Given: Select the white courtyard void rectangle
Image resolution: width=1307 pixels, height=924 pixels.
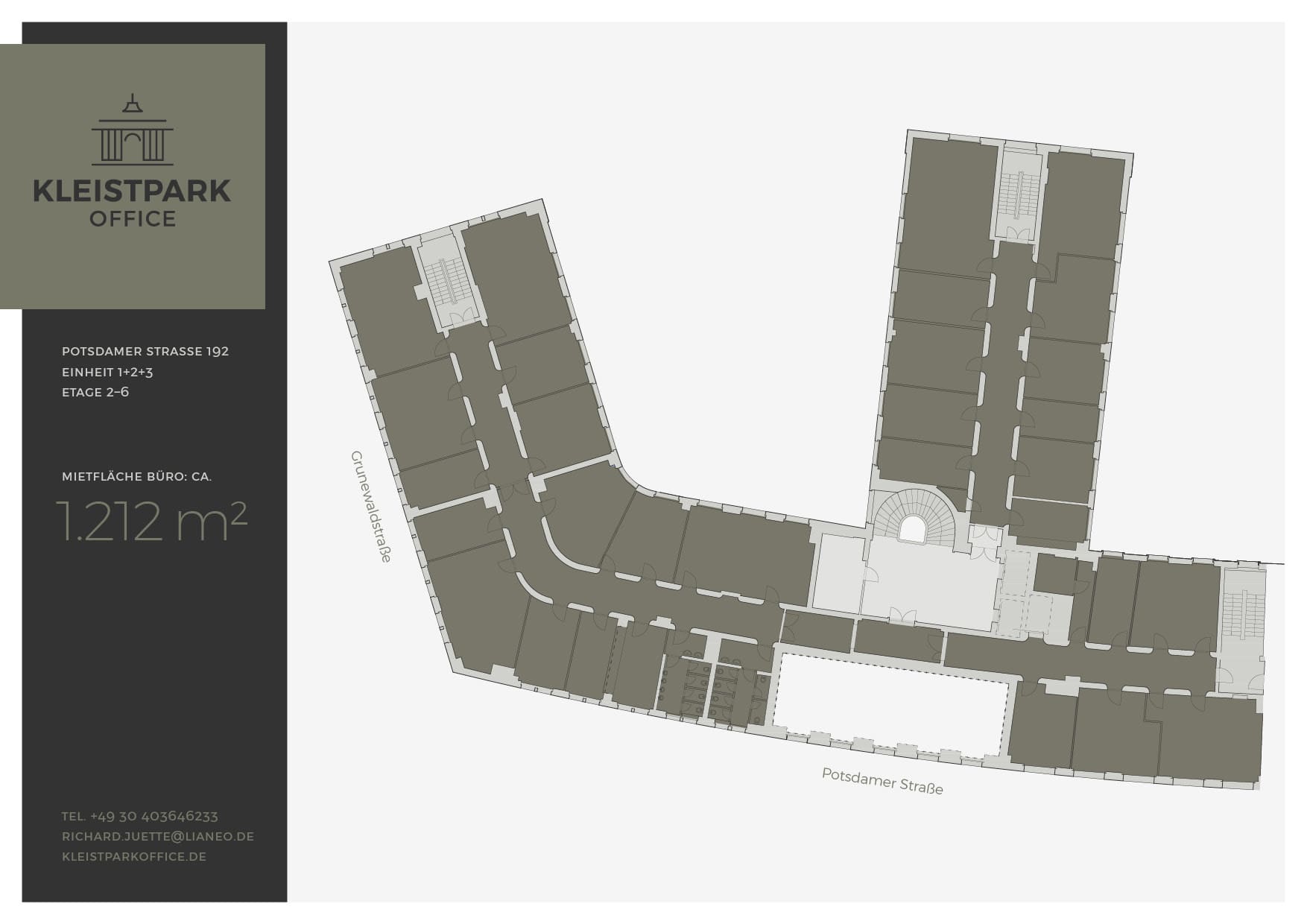Looking at the screenshot, I should [x=890, y=704].
